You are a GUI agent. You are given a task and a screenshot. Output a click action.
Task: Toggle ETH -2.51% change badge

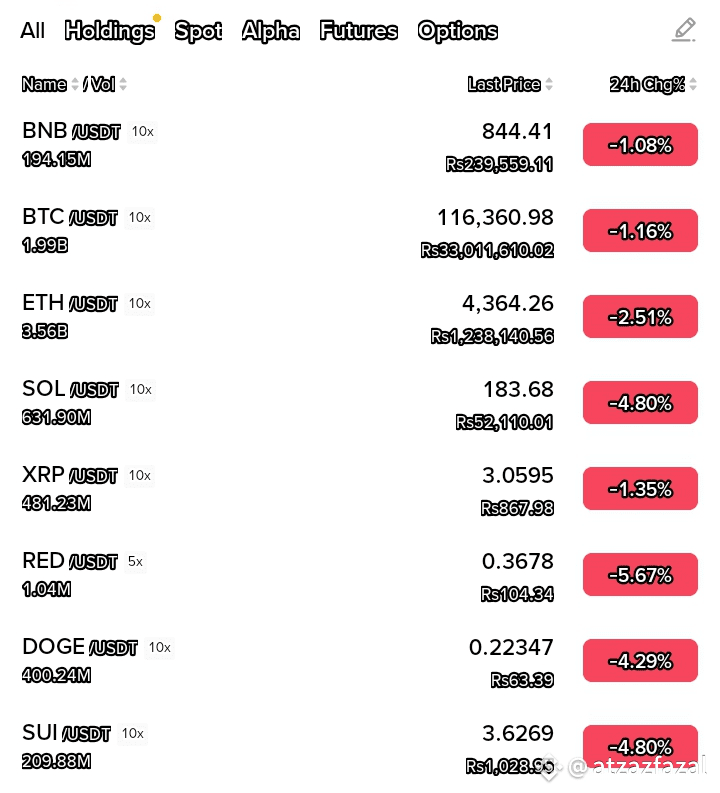(x=640, y=317)
